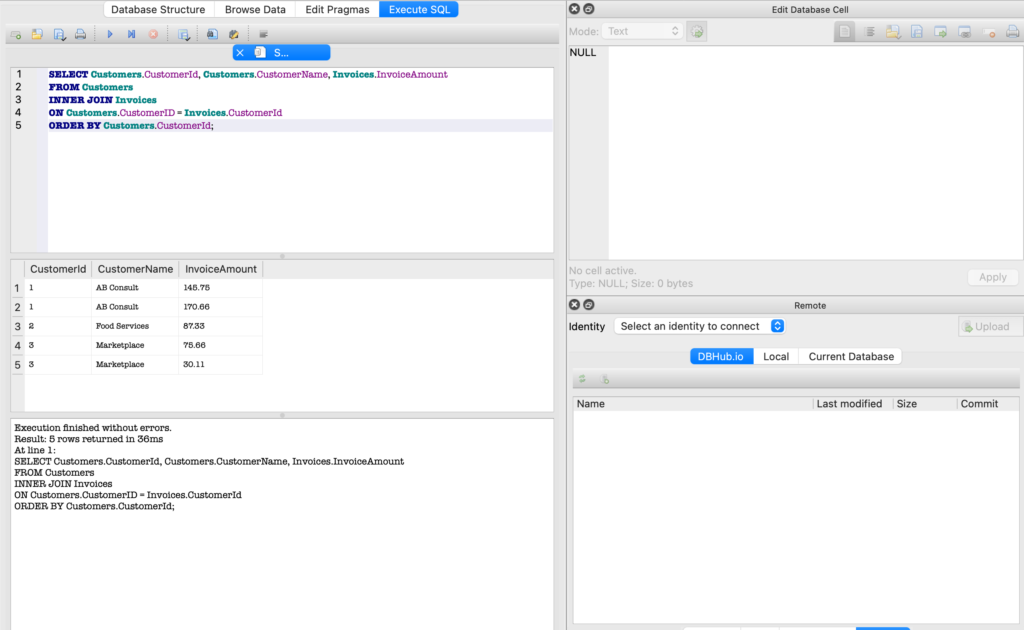
Task: Open an SQL file from disk
Action: pos(37,34)
